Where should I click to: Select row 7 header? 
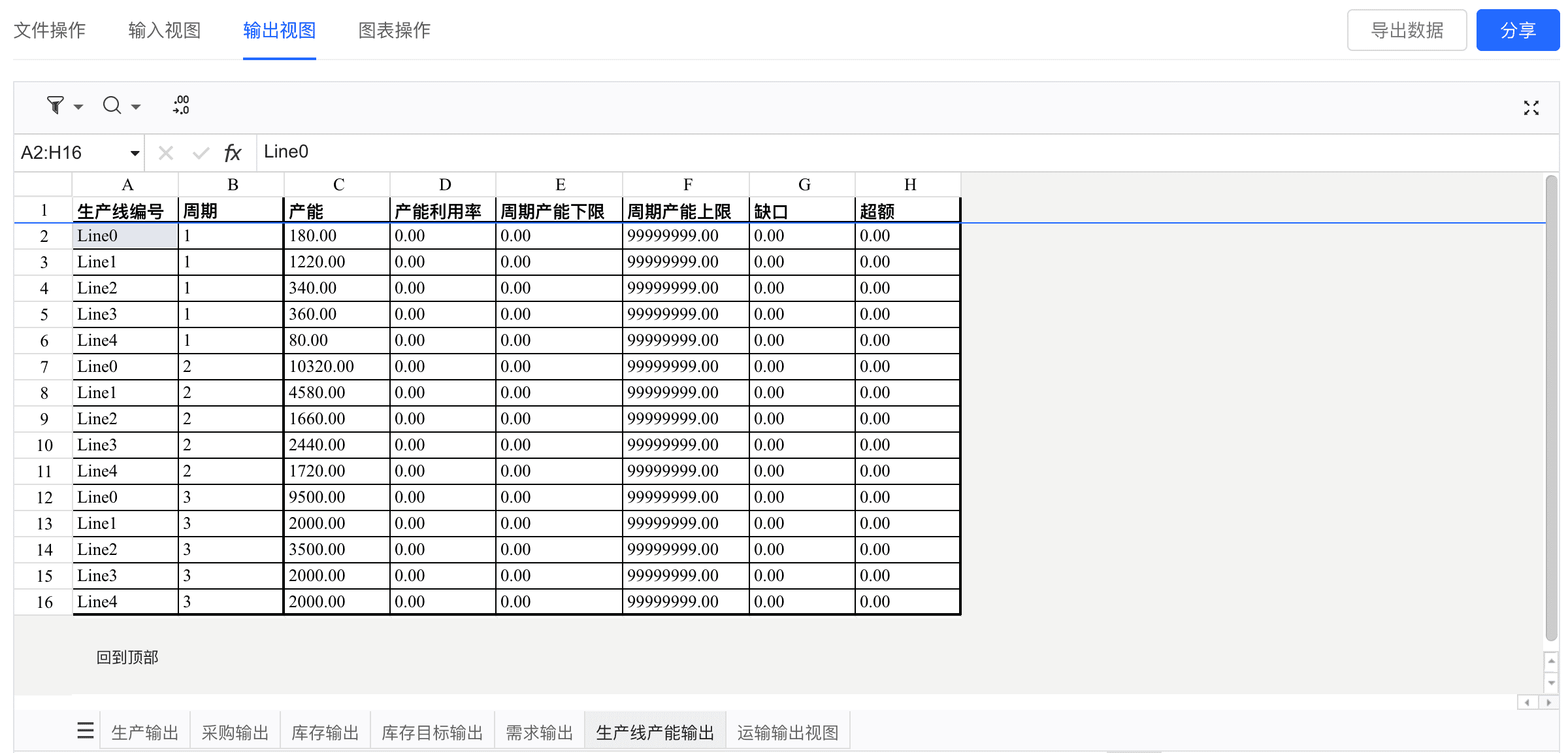pos(44,367)
